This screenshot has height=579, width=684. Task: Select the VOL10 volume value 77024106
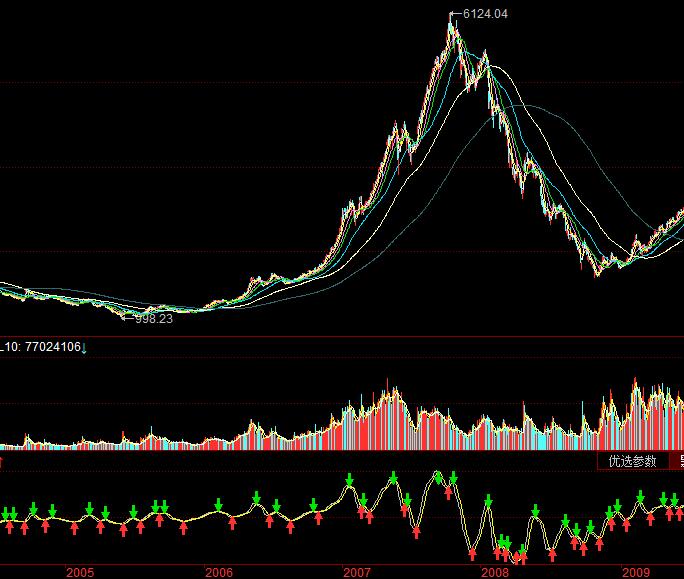[x=53, y=347]
